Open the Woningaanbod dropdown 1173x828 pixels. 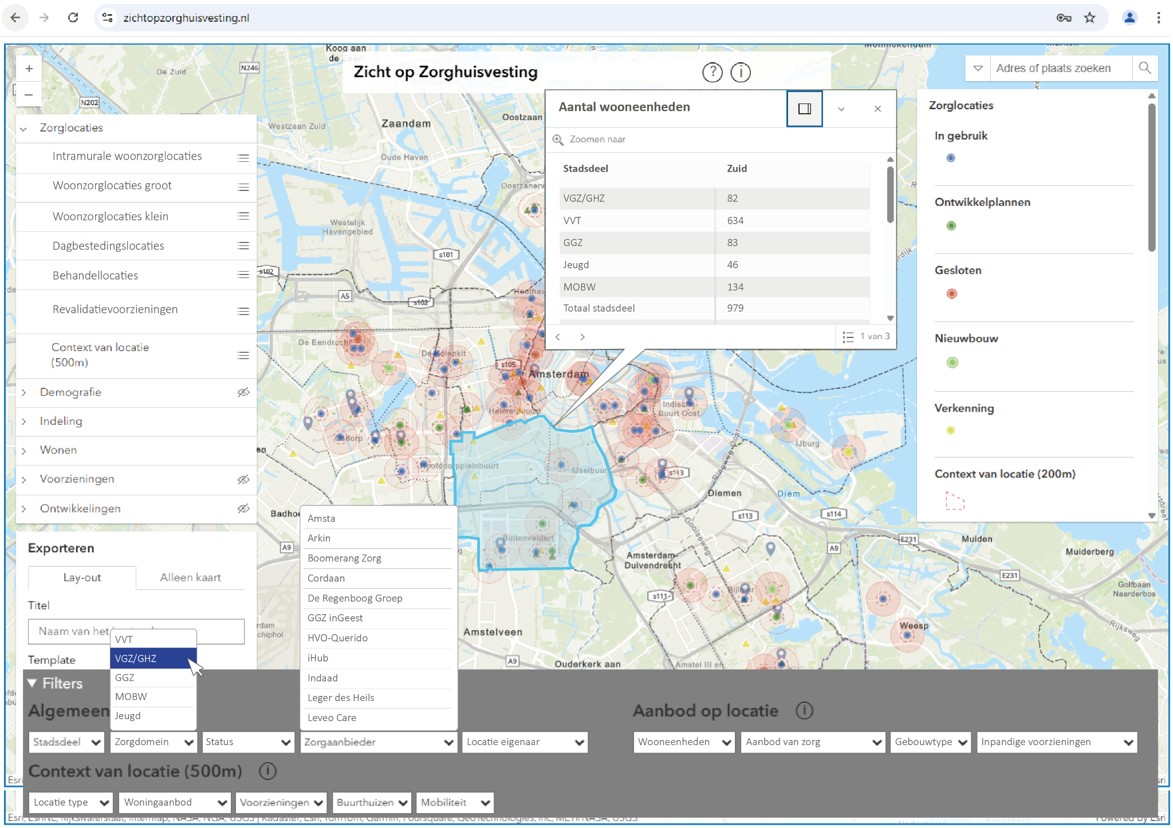(174, 803)
